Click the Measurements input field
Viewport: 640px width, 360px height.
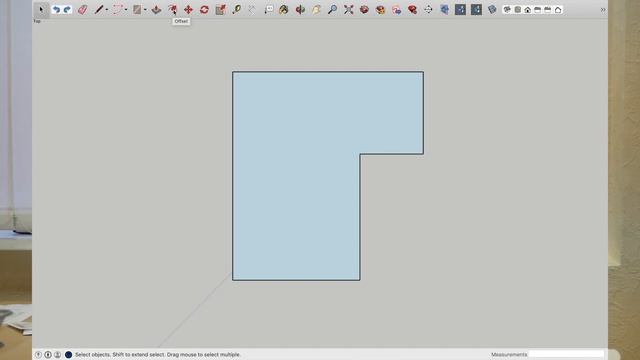[566, 354]
